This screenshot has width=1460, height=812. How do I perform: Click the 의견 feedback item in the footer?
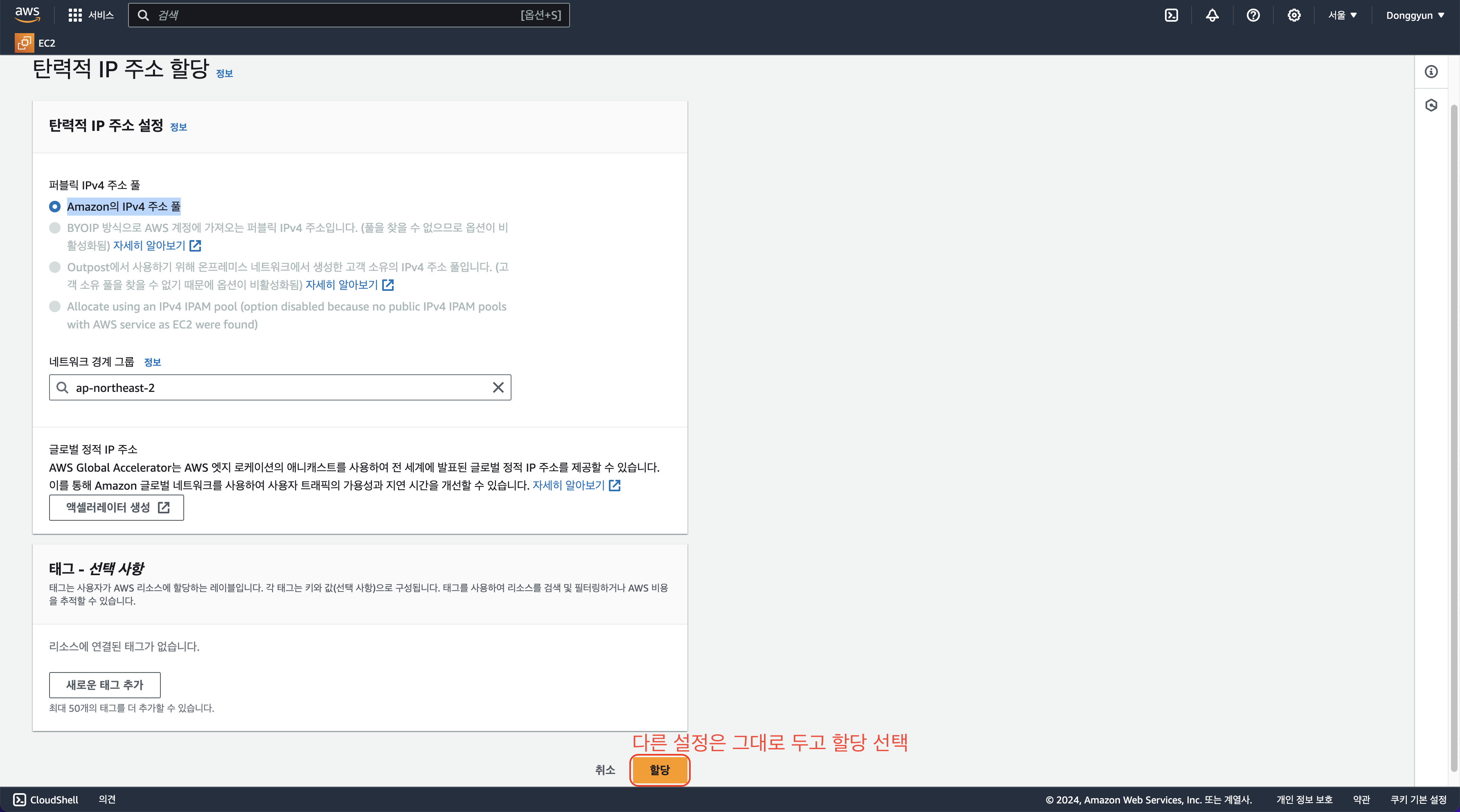[107, 800]
